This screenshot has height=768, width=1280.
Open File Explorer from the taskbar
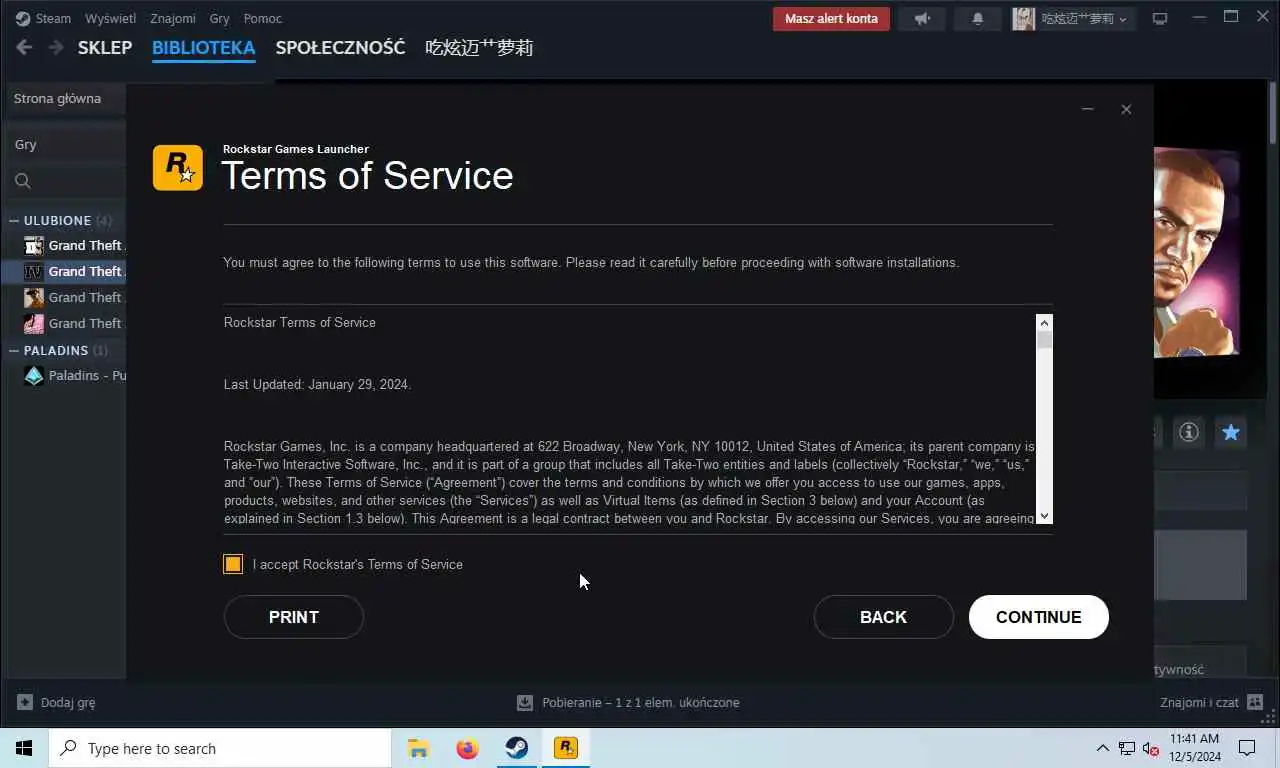coord(418,748)
